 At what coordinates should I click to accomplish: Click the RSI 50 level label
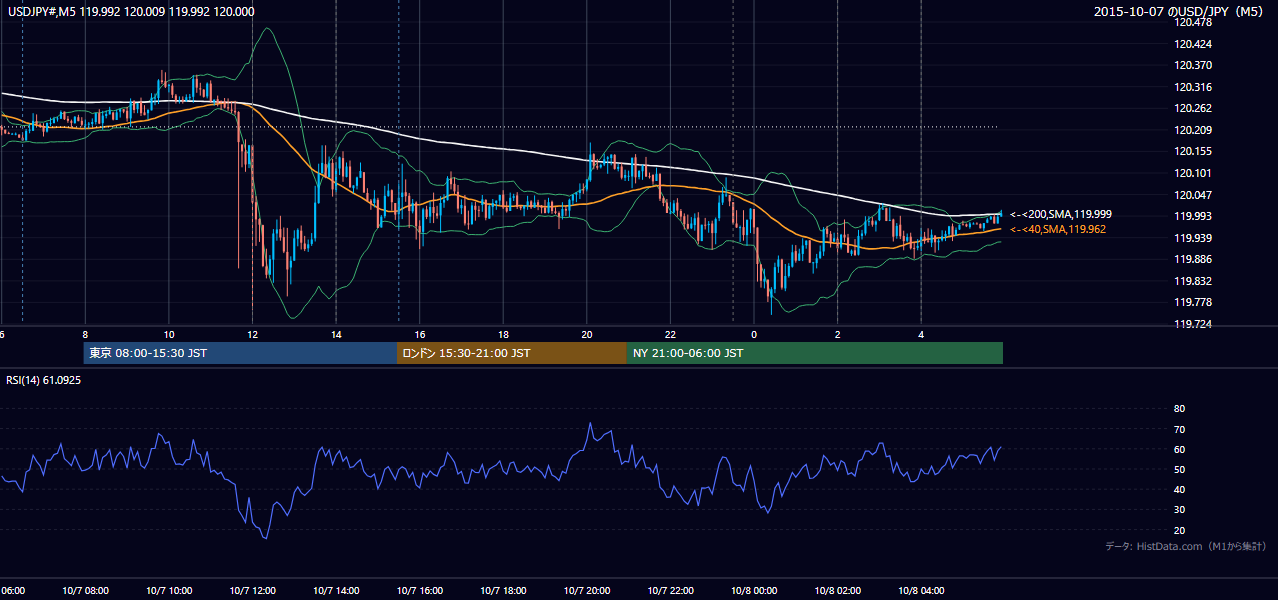pos(1179,469)
